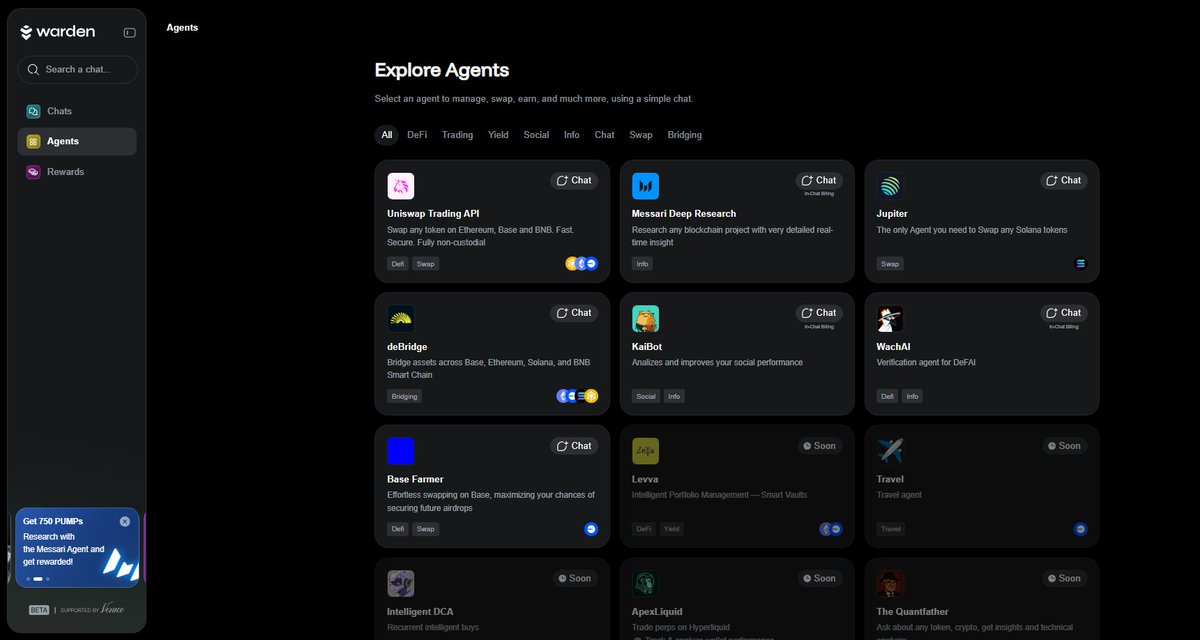1200x640 pixels.
Task: Select the All filter tab
Action: [x=386, y=135]
